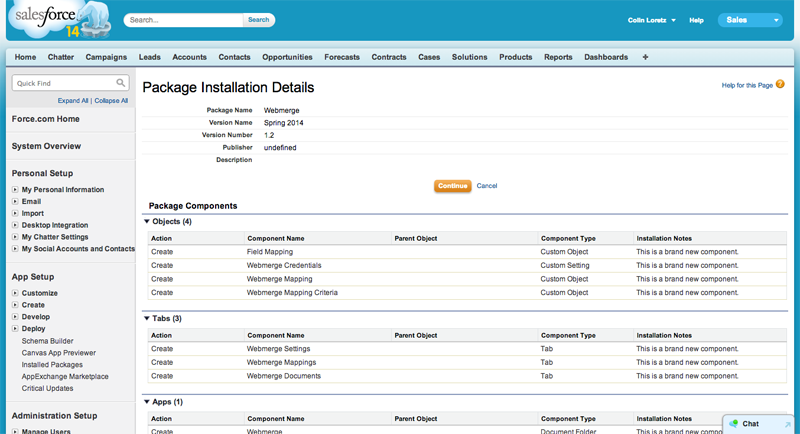Switch to the Dashboards tab
Screen dimensions: 800x434
coord(606,57)
